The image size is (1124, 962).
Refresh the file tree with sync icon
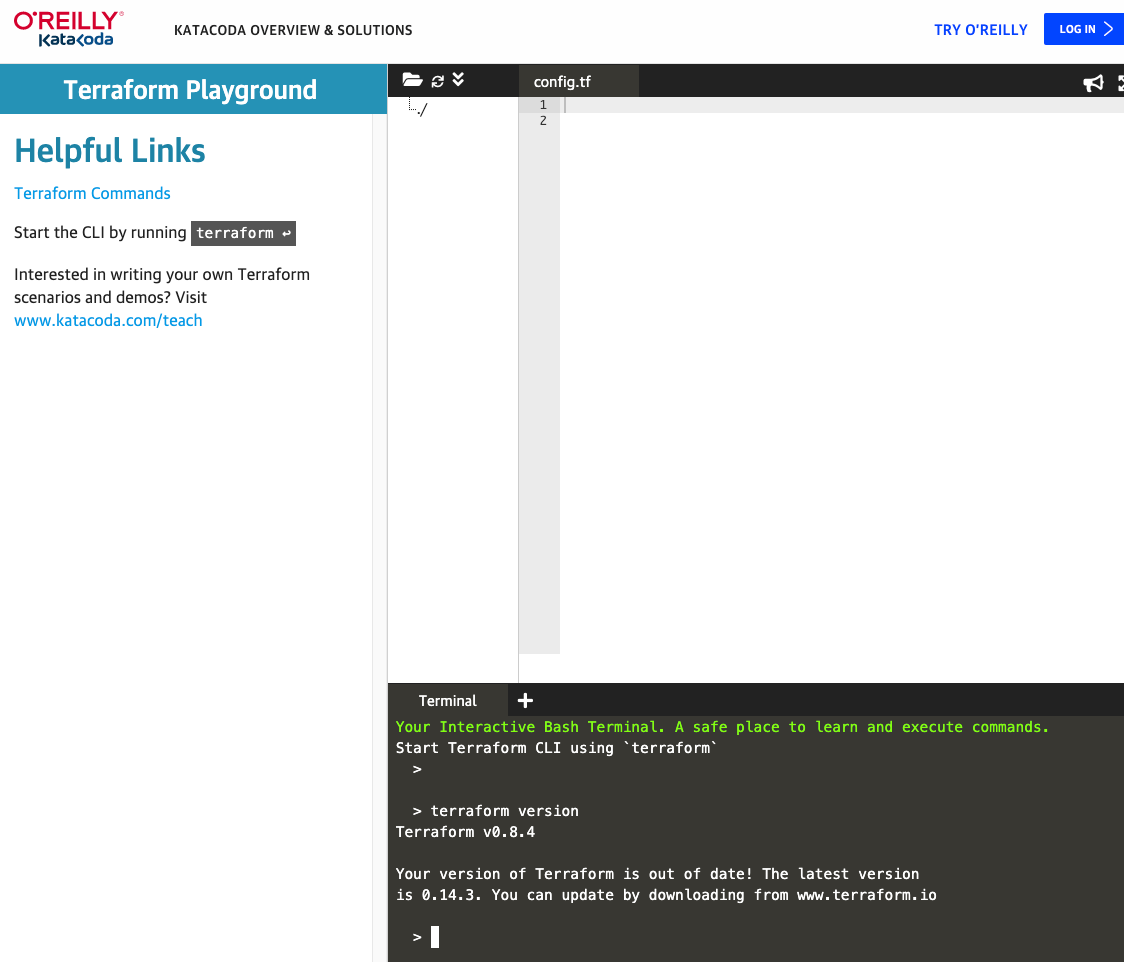(437, 81)
